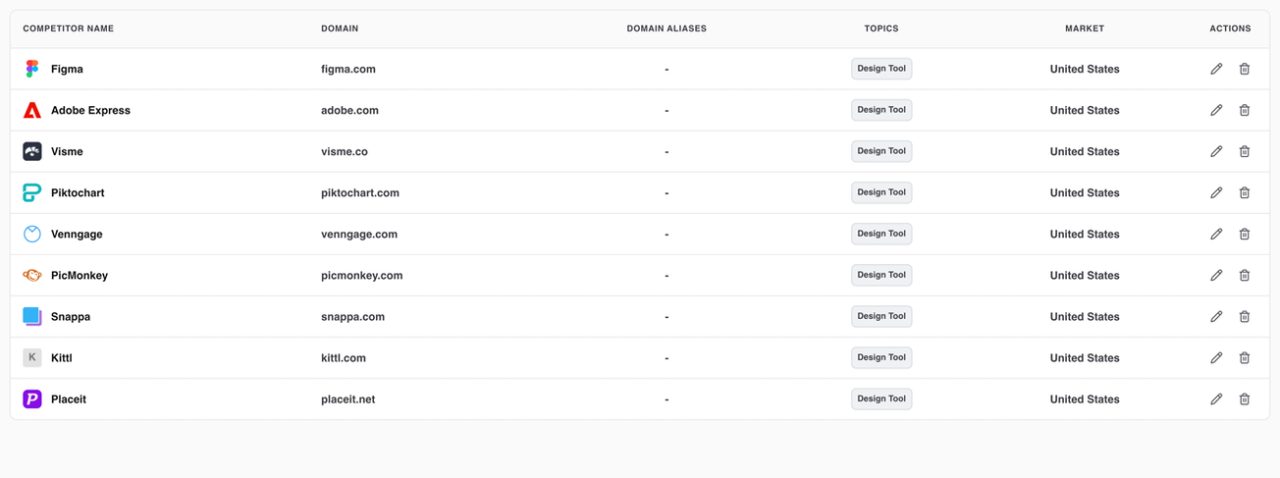This screenshot has width=1280, height=478.
Task: Click the trash icon for Placeit
Action: [1244, 399]
